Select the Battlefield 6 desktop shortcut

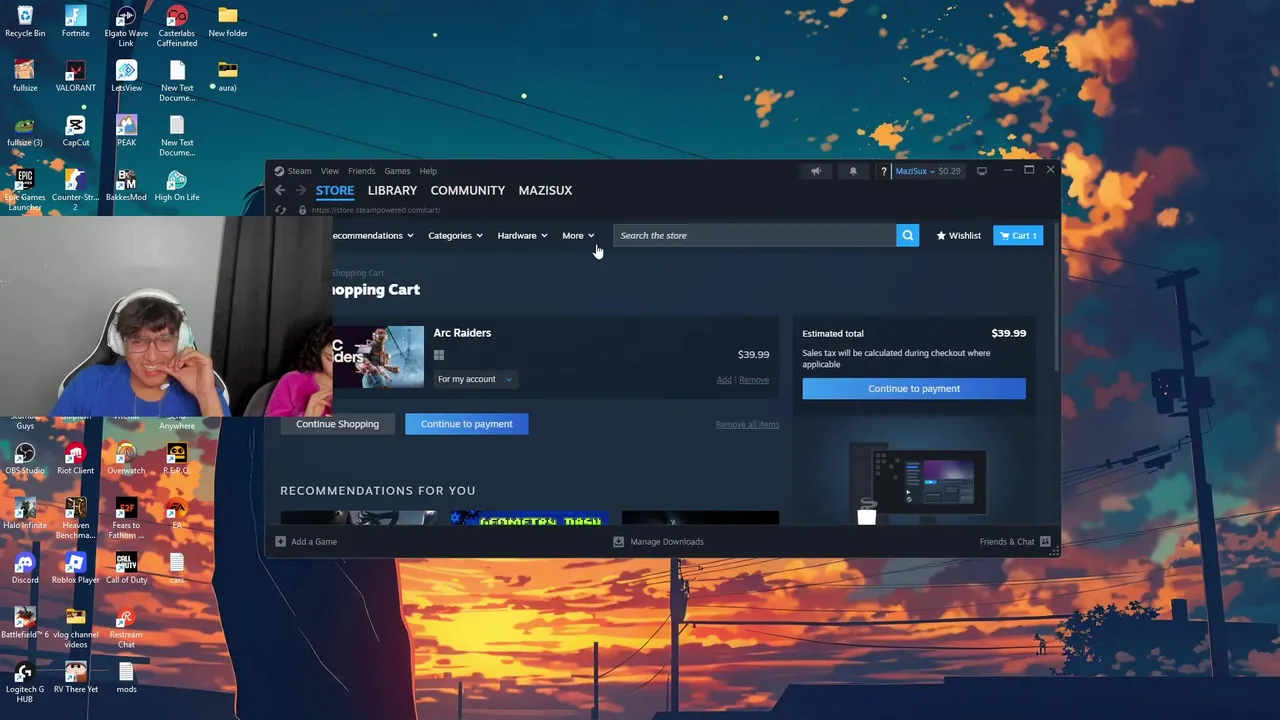tap(25, 623)
